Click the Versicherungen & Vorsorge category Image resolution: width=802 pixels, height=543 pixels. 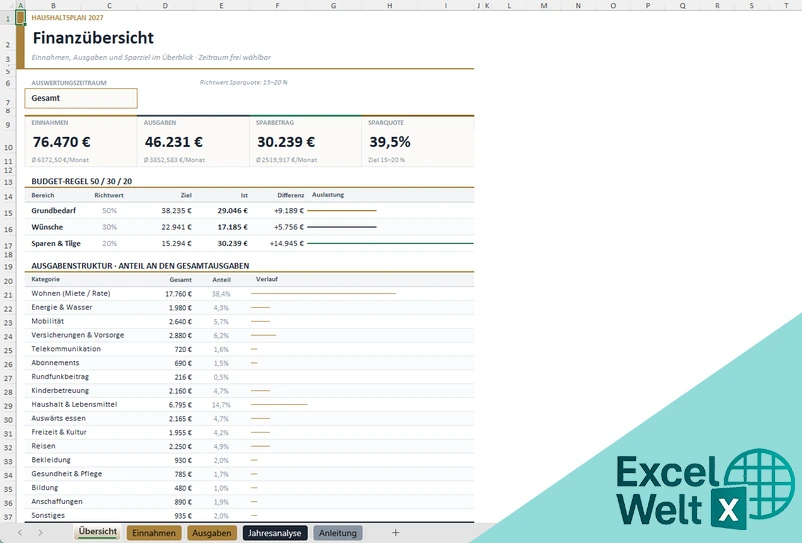[78, 335]
